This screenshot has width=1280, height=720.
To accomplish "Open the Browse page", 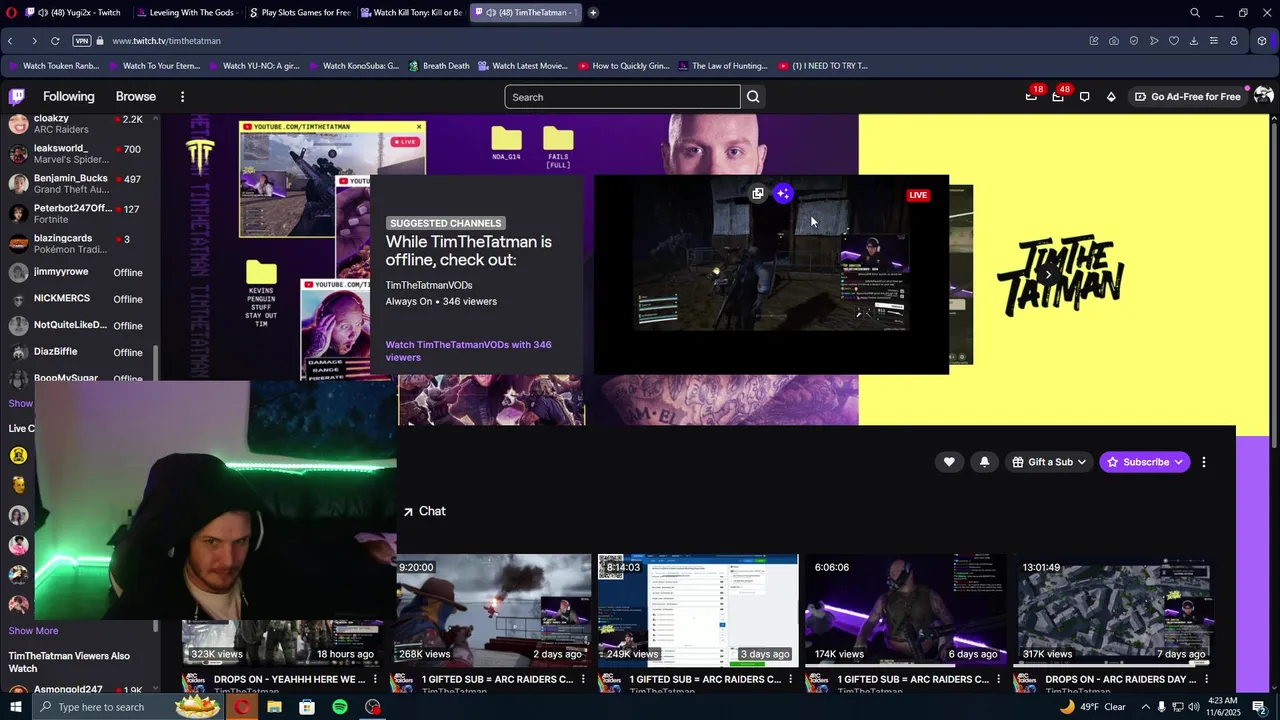I will pos(136,97).
